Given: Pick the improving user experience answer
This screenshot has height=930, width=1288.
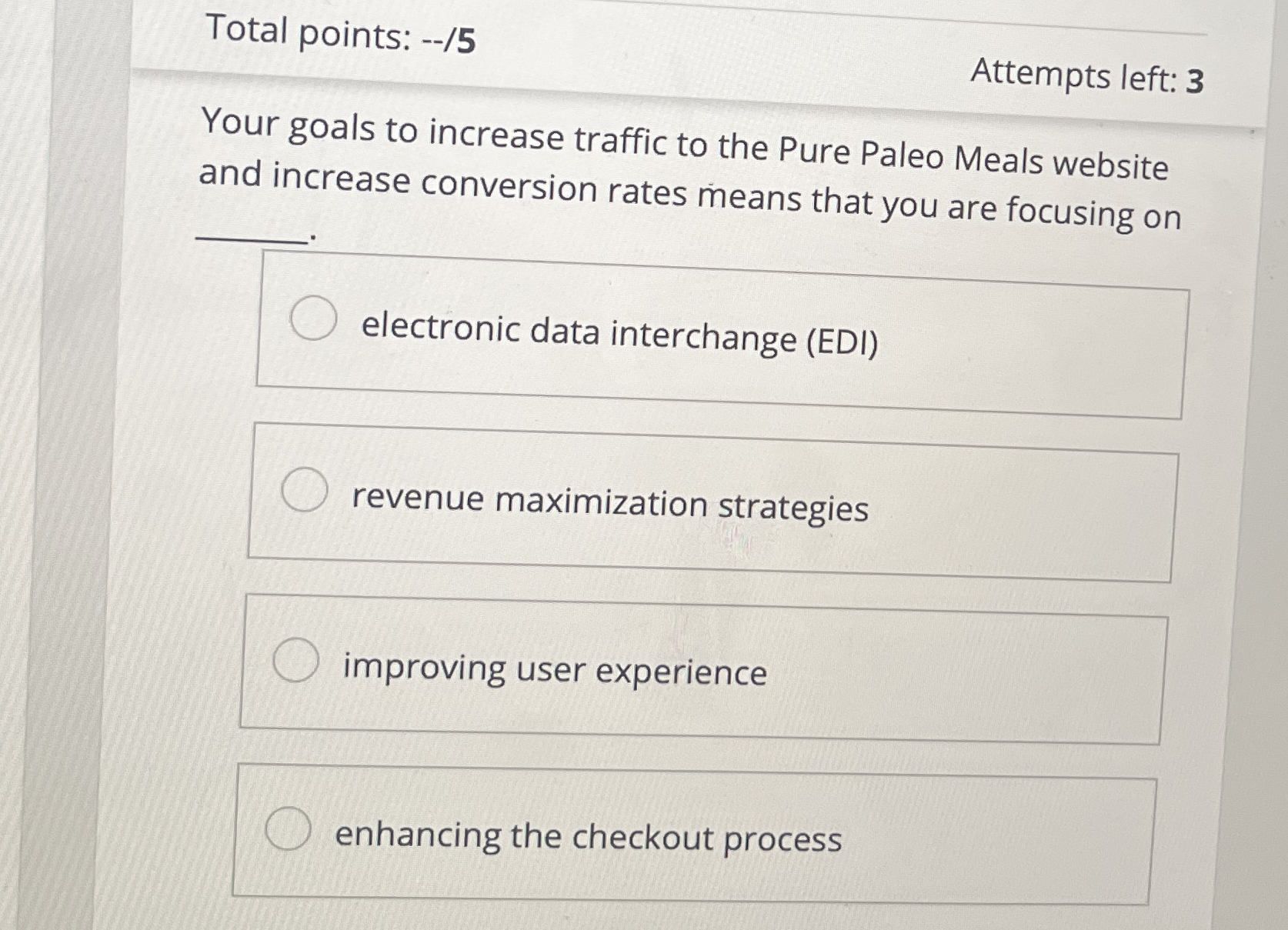Looking at the screenshot, I should tap(552, 672).
